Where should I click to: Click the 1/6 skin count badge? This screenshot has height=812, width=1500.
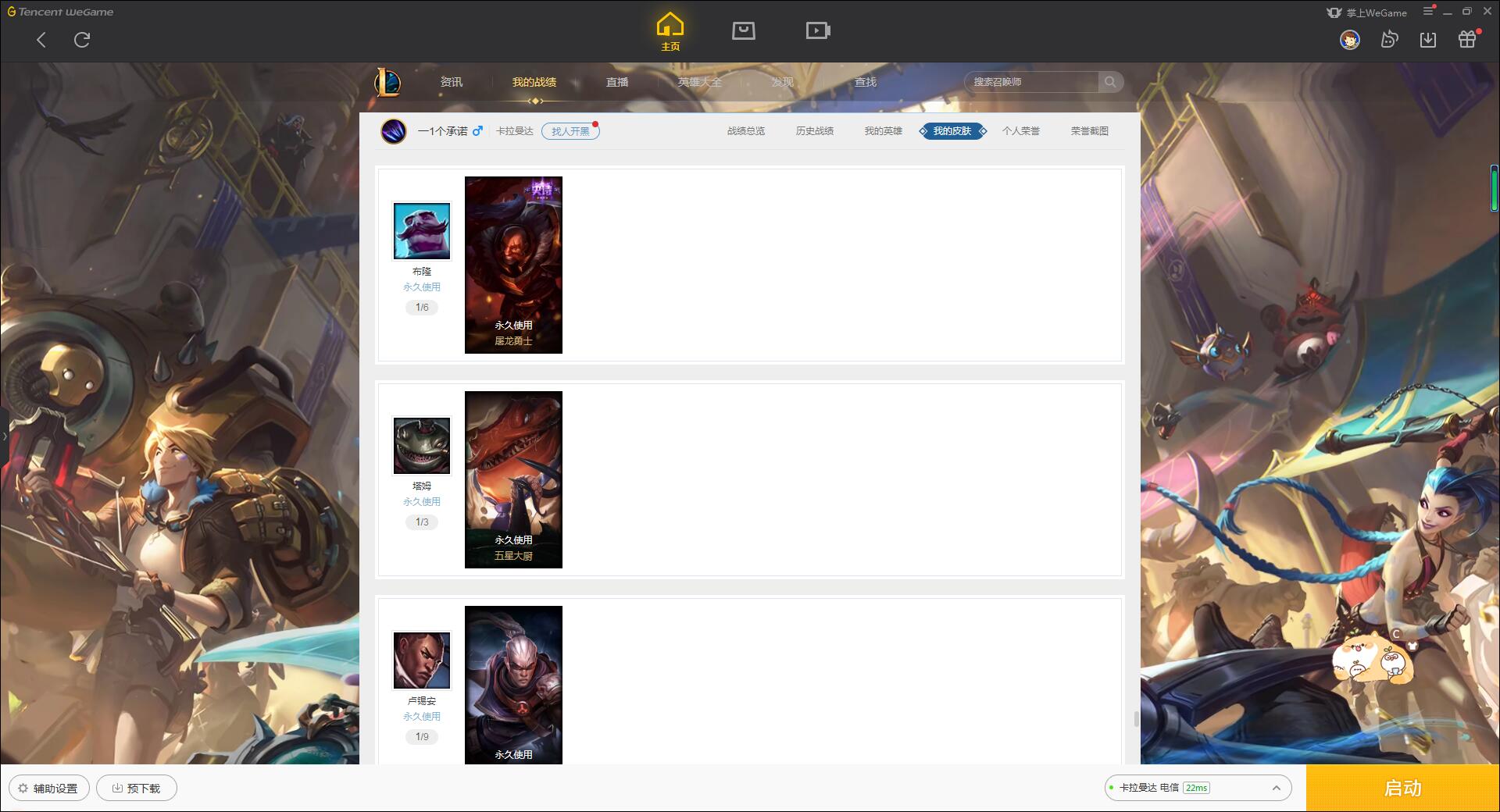tap(422, 308)
